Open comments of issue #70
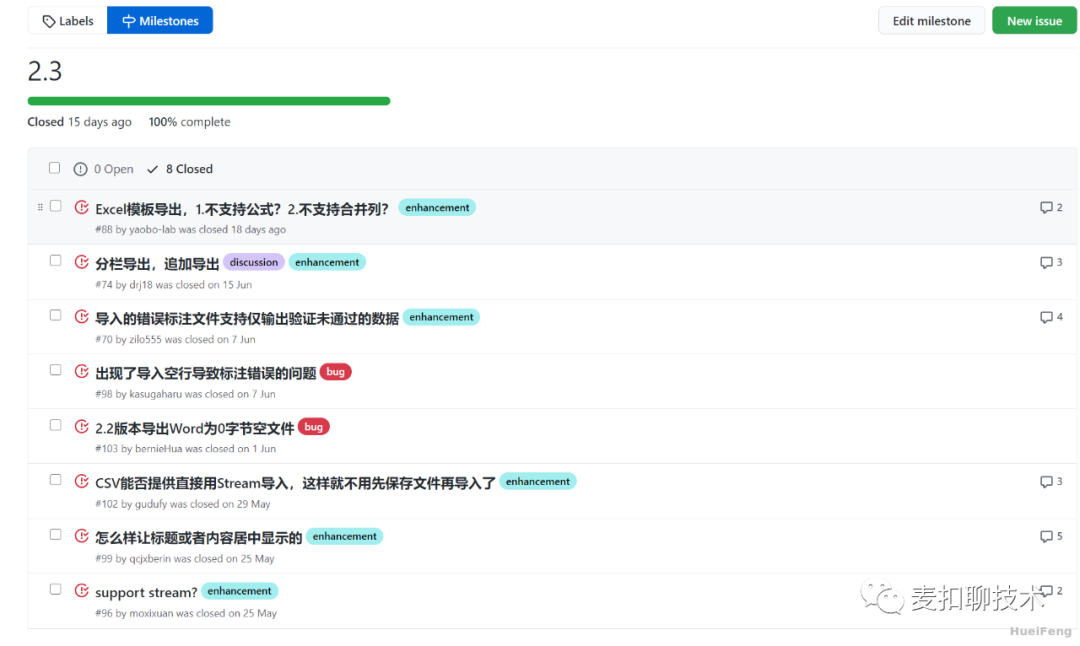Image resolution: width=1080 pixels, height=646 pixels. [x=1051, y=317]
